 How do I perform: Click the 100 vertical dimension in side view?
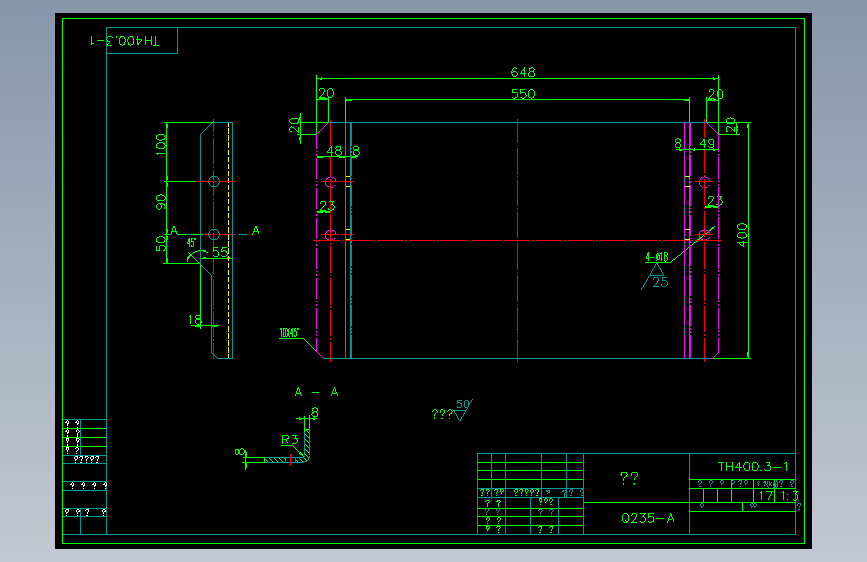161,144
